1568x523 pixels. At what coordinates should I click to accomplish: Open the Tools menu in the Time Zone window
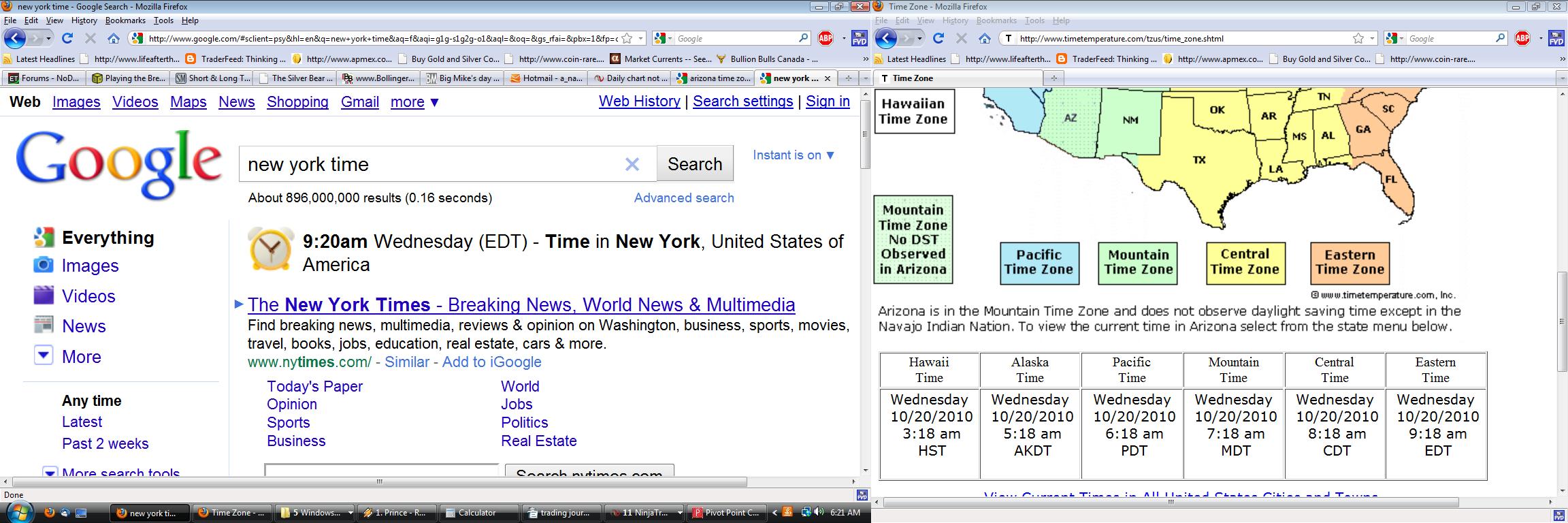(x=1034, y=20)
